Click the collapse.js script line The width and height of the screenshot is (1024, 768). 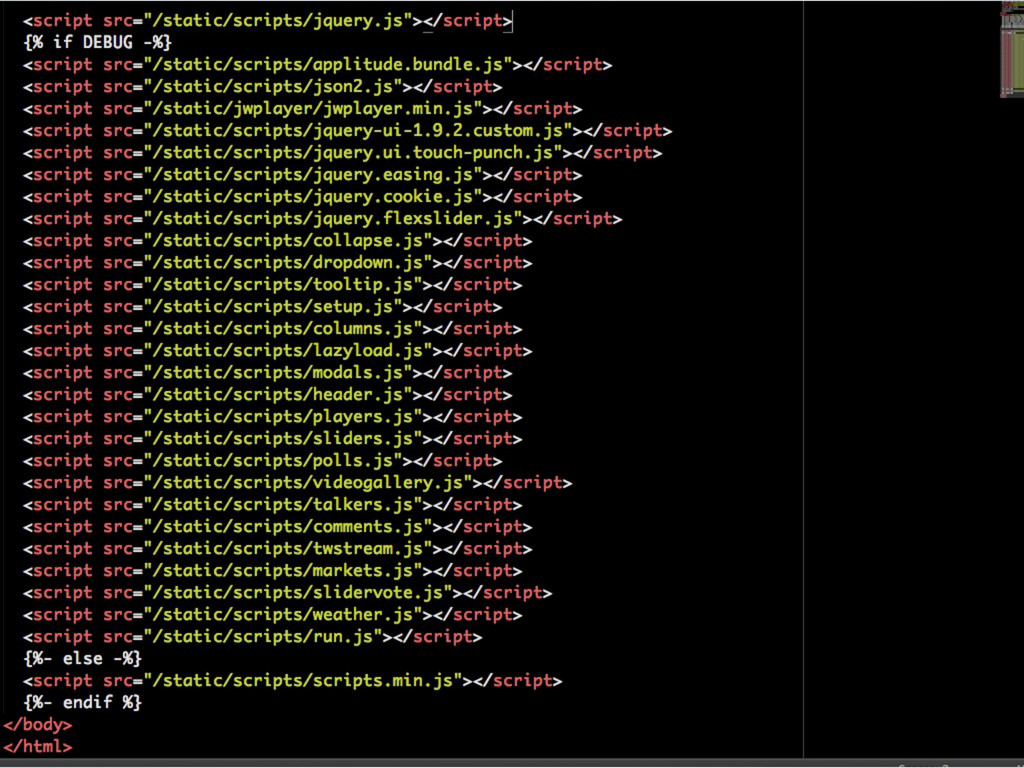278,241
